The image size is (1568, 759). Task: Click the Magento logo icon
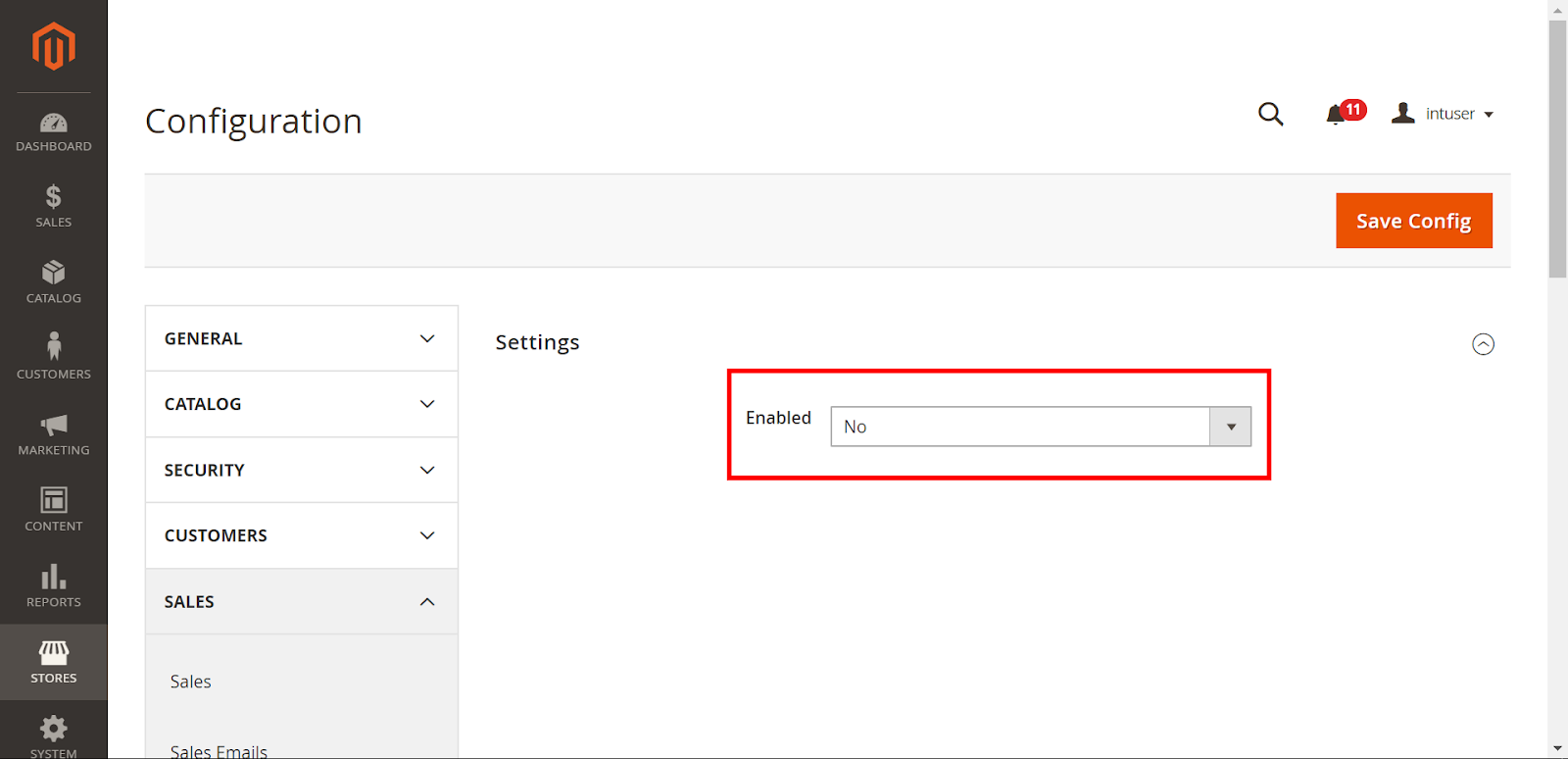pos(54,46)
